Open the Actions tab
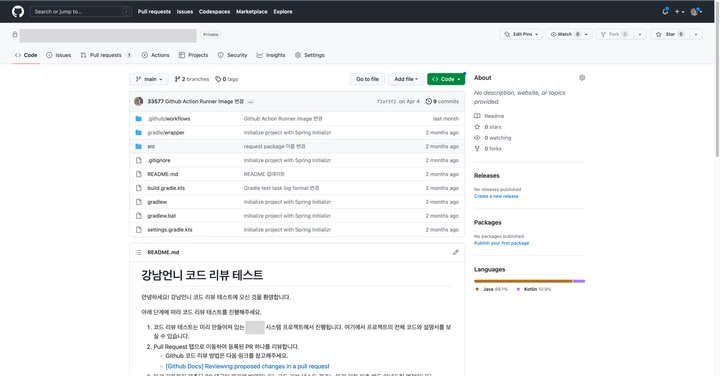This screenshot has width=720, height=376. tap(155, 55)
